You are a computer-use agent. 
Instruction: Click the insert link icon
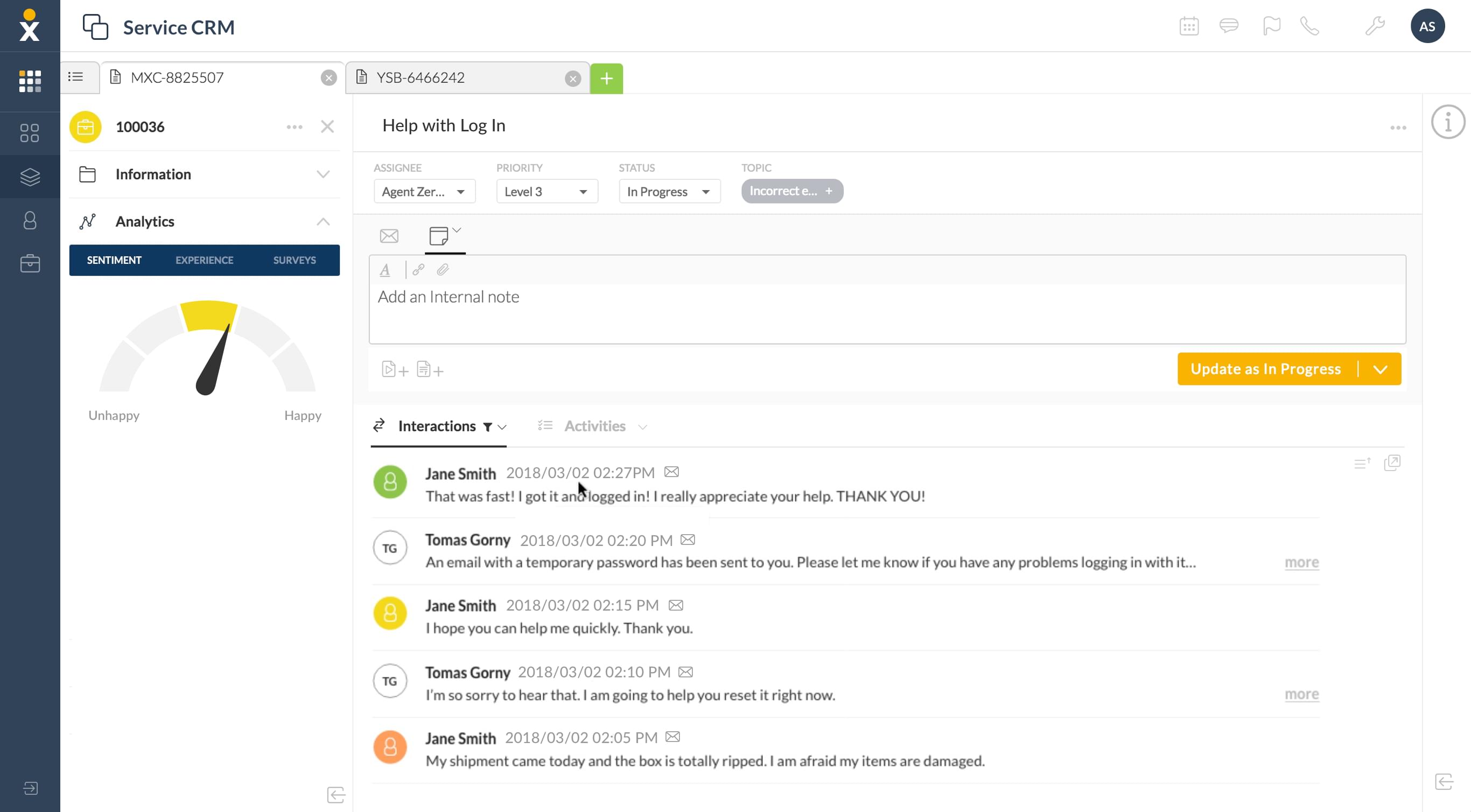point(418,270)
